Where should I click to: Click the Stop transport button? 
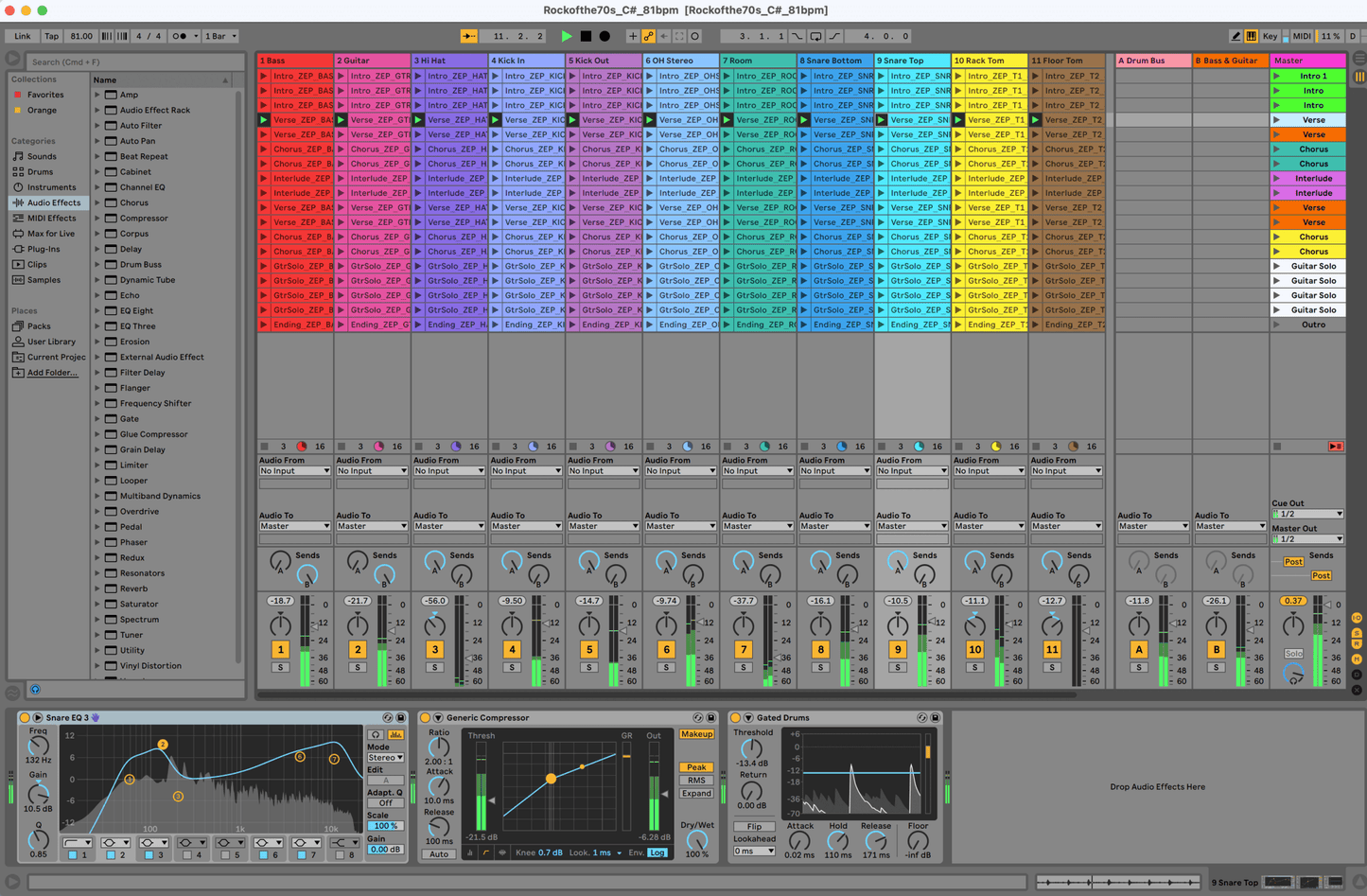[x=586, y=36]
